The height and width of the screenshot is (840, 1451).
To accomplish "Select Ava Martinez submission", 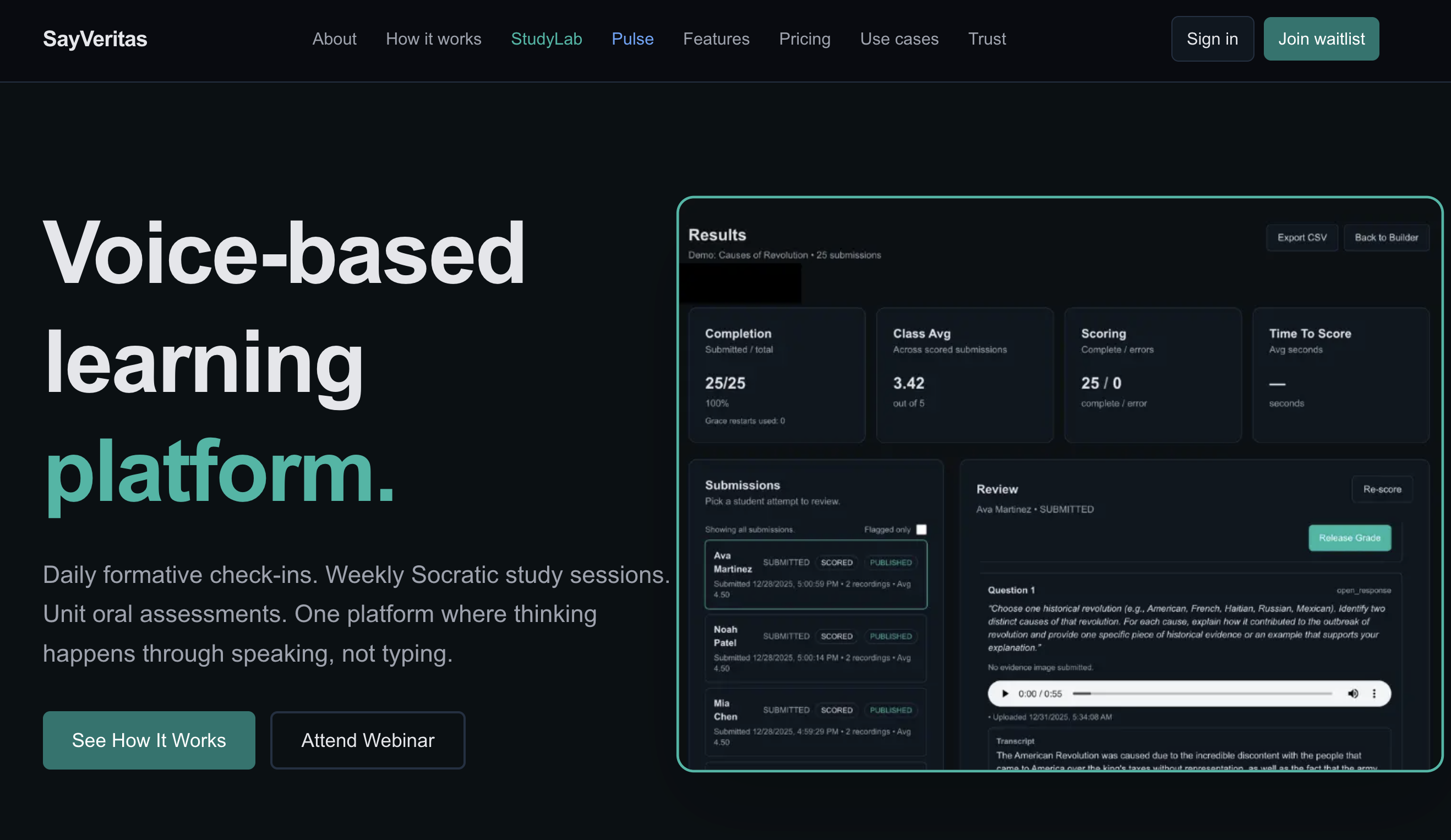I will coord(815,574).
